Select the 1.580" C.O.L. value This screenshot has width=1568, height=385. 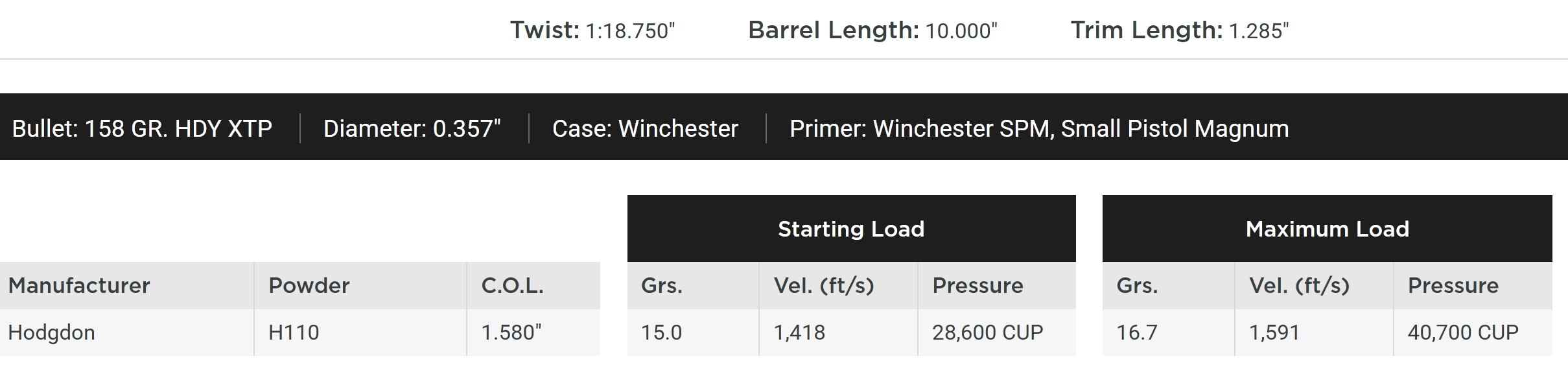[511, 332]
